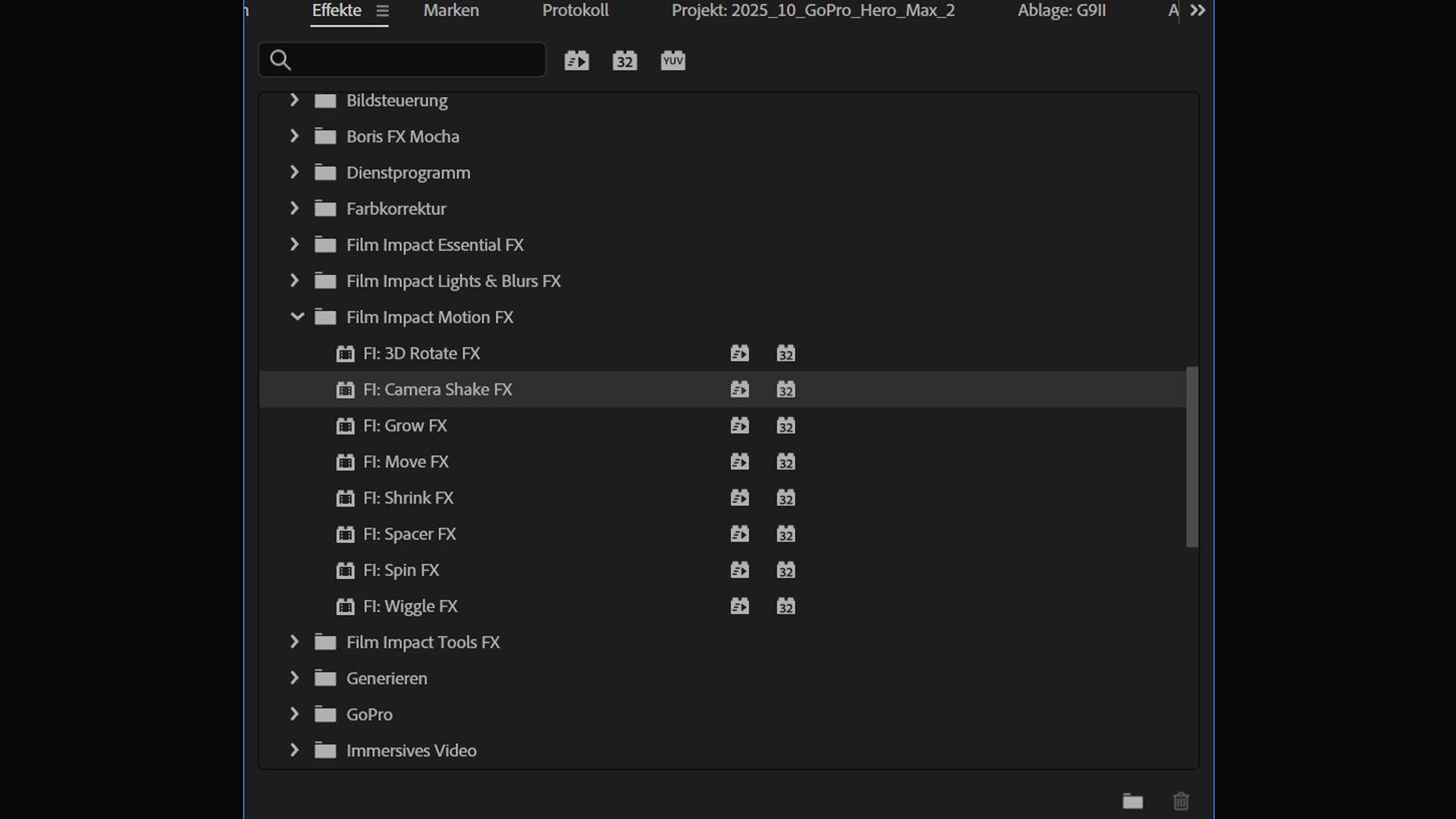Image resolution: width=1456 pixels, height=819 pixels.
Task: Create a new custom bin with the folder icon
Action: click(x=1133, y=801)
